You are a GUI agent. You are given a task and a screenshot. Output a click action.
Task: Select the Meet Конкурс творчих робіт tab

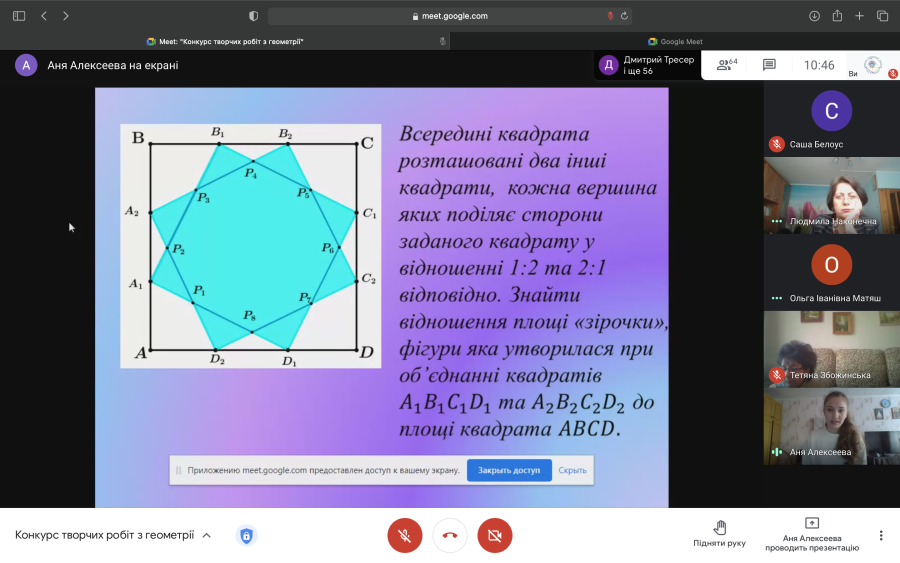(x=225, y=41)
